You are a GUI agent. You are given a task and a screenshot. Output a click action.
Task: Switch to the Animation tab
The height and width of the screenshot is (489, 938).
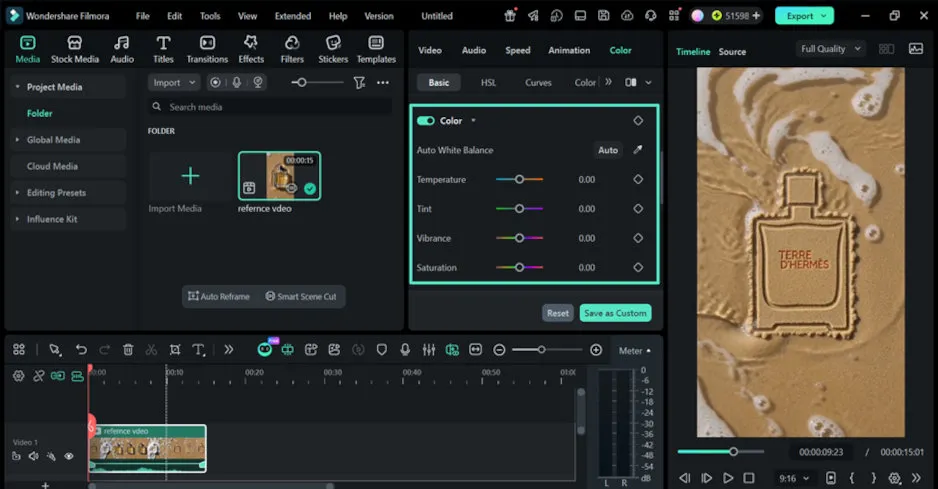pos(569,50)
